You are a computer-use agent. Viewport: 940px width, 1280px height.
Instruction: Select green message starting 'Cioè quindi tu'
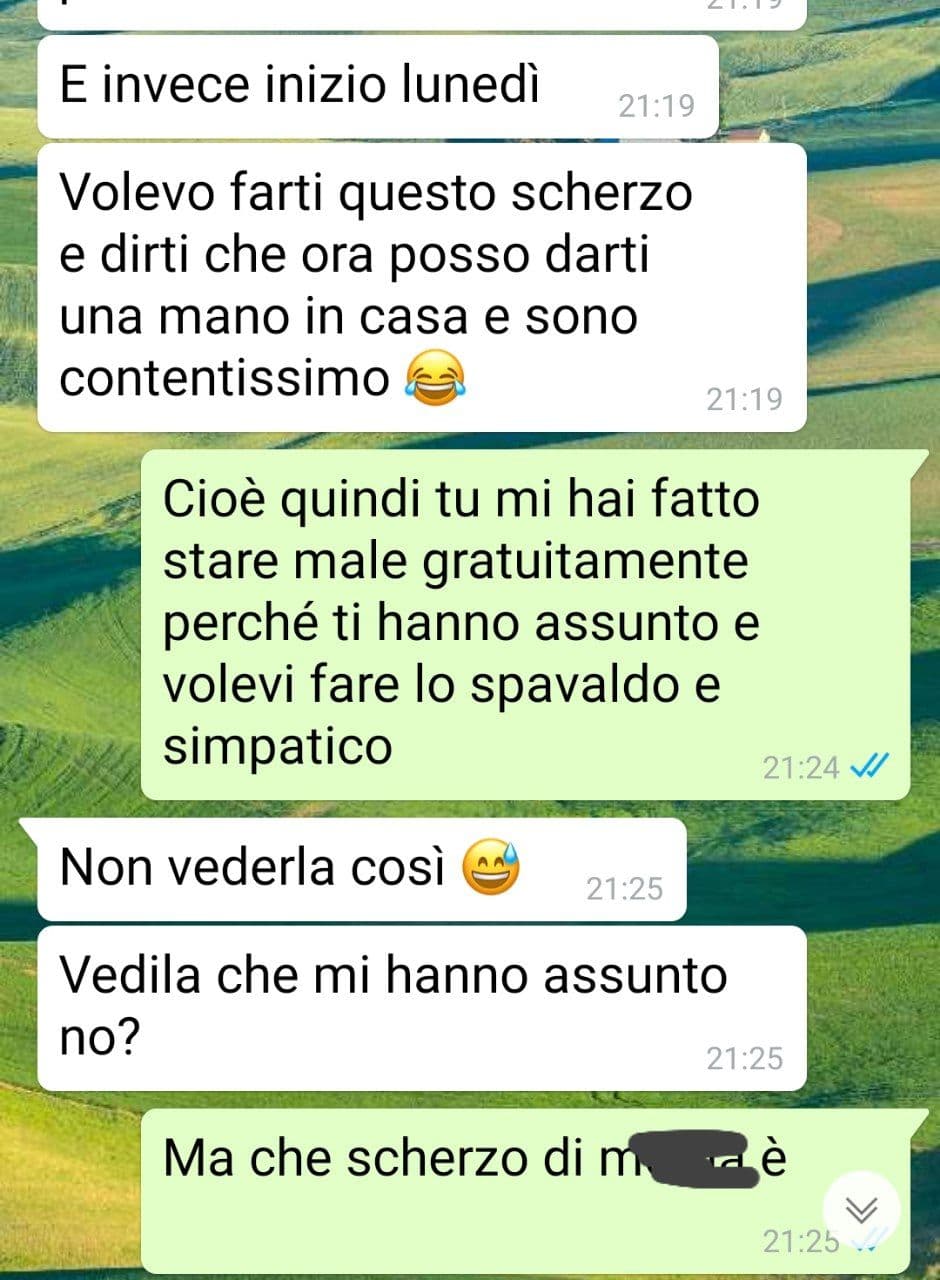pos(526,624)
